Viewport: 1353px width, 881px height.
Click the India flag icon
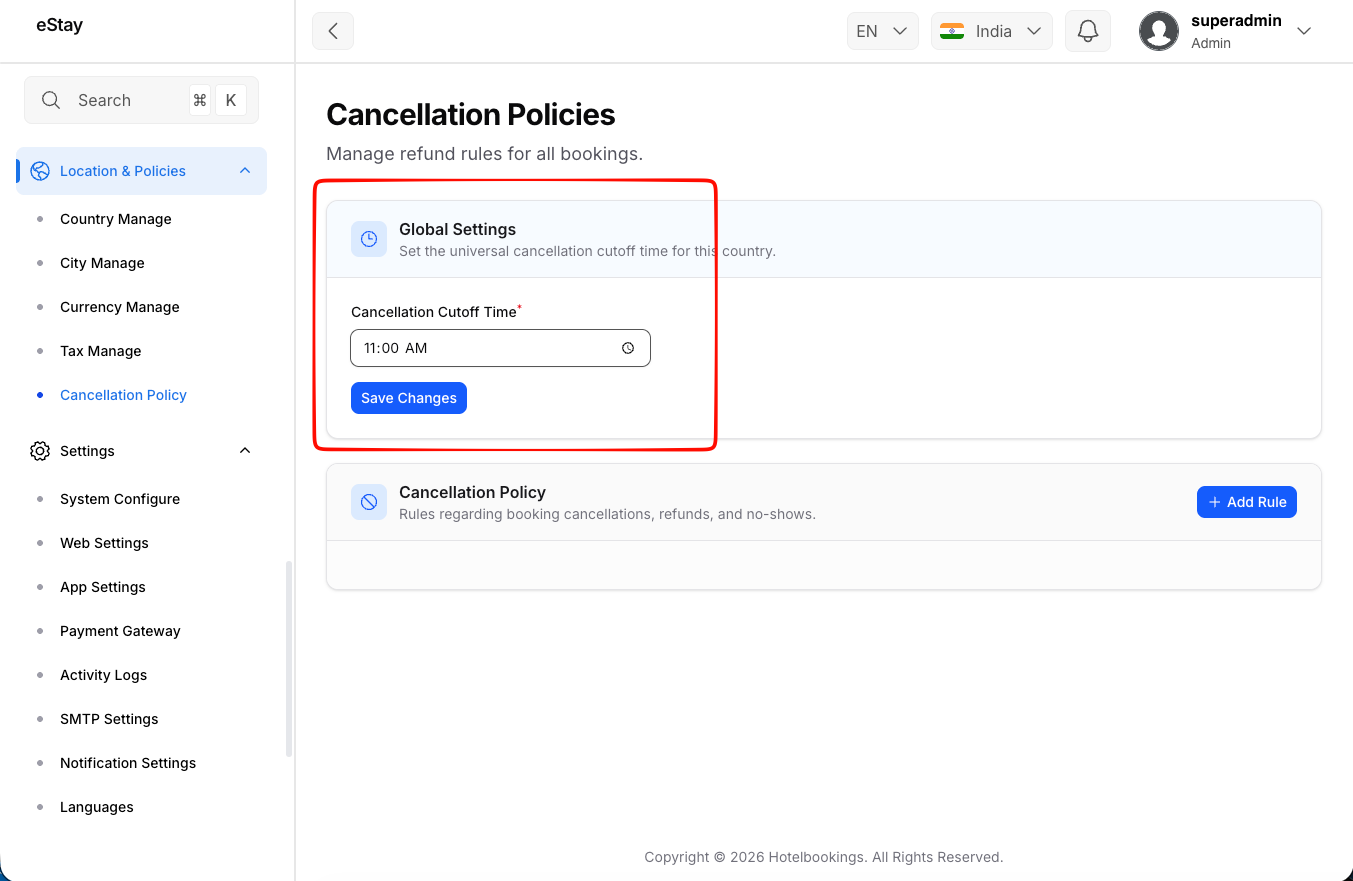coord(952,31)
